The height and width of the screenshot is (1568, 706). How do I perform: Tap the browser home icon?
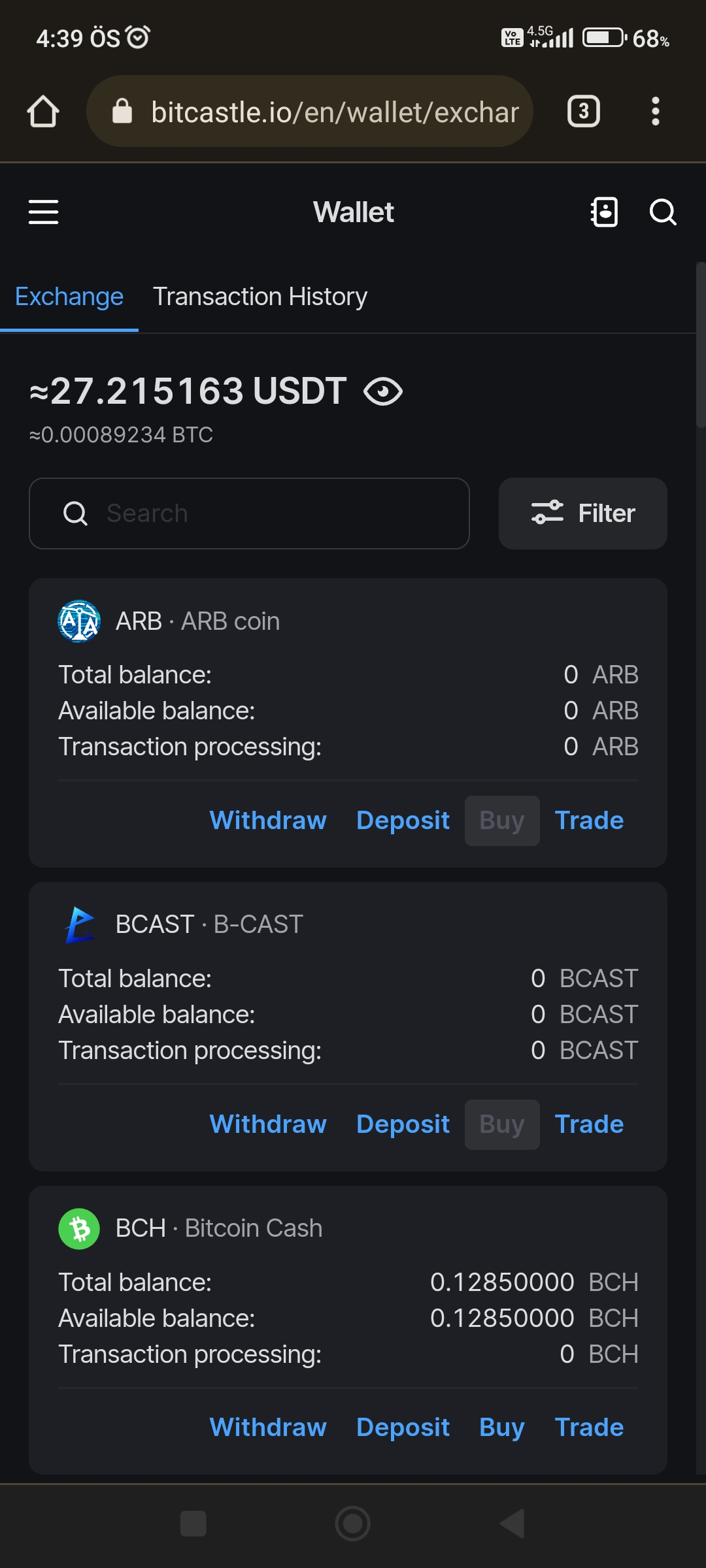(43, 111)
